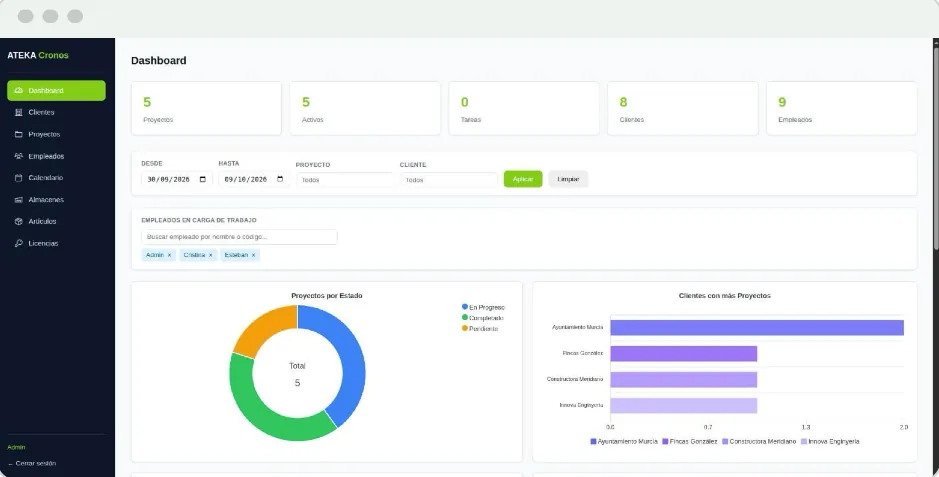Open Proyectos section
The width and height of the screenshot is (939, 477).
click(x=56, y=134)
